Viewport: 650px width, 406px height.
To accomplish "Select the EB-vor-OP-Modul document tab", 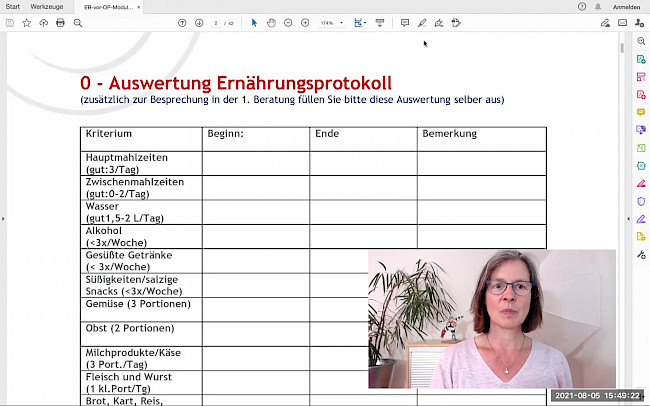I will pyautogui.click(x=109, y=7).
